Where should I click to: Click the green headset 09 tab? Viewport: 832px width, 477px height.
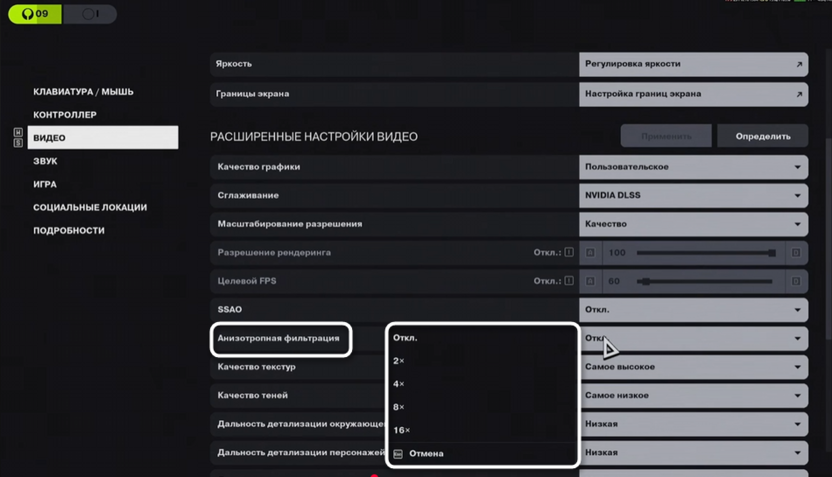35,14
